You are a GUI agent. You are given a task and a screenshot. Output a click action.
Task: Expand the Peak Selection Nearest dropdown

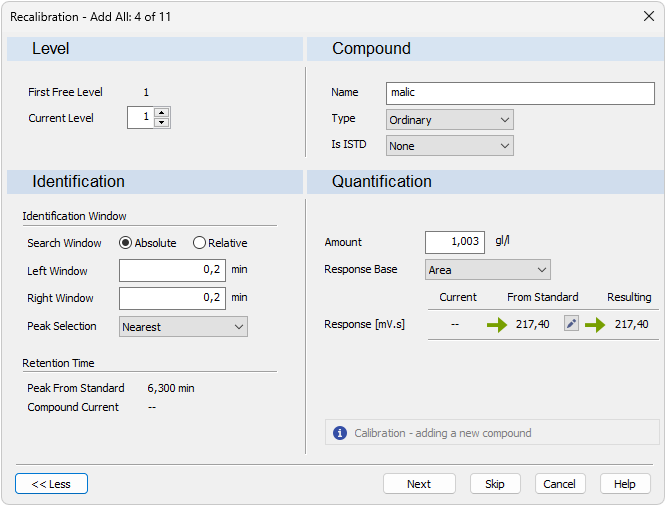coord(183,327)
